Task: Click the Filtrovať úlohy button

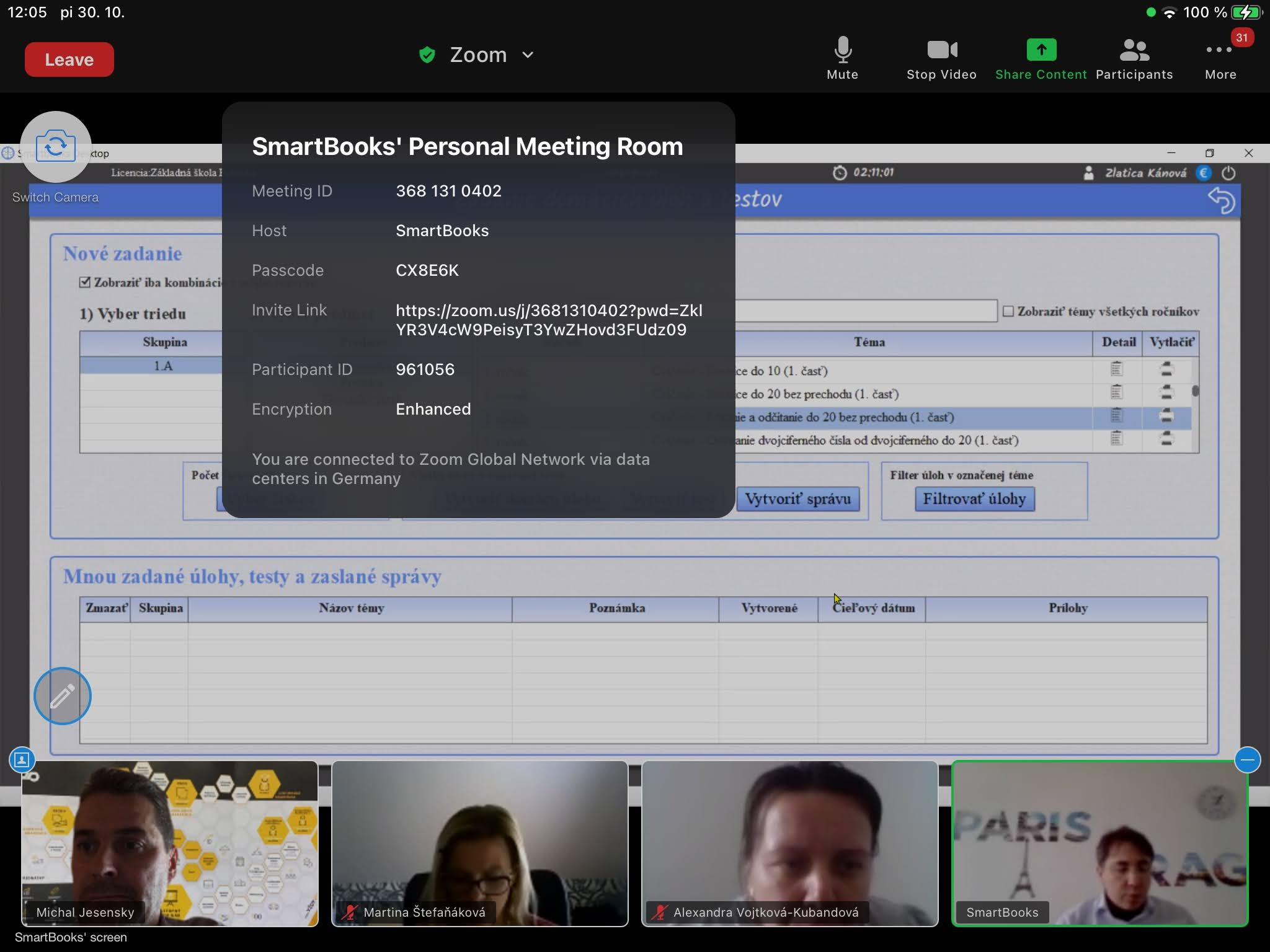Action: [974, 499]
